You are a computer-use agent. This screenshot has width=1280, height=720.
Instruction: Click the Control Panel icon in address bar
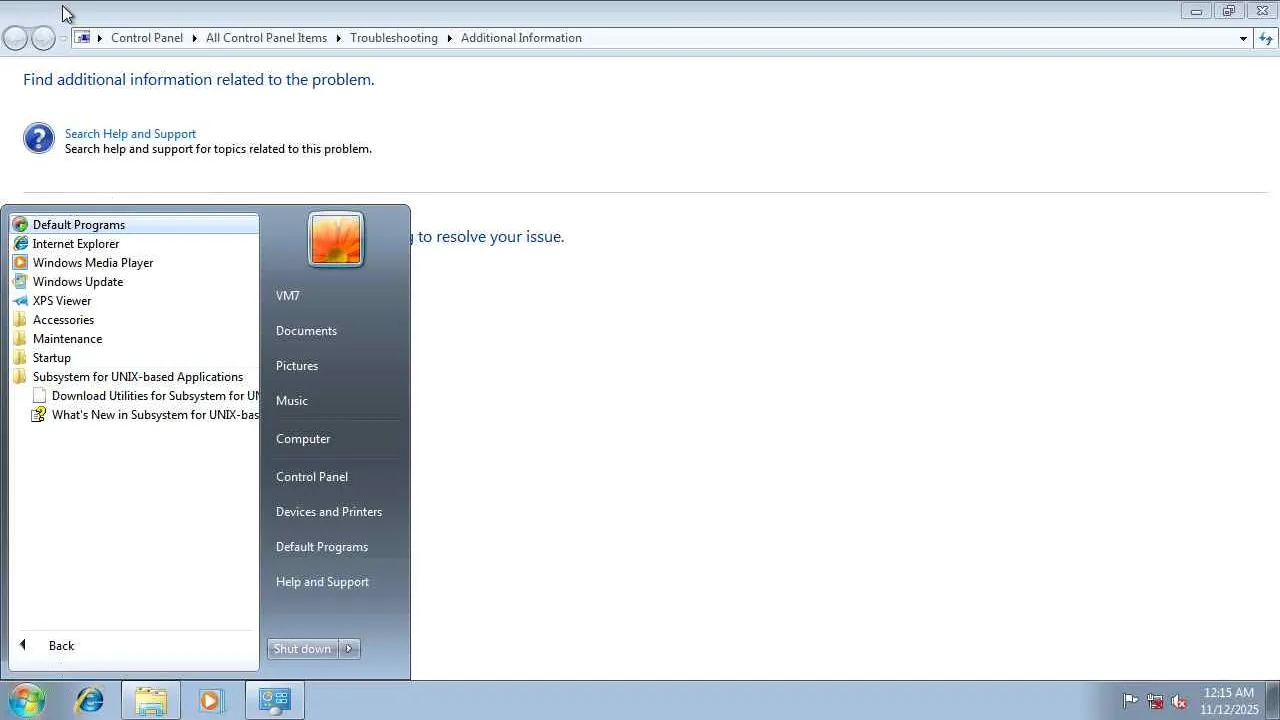83,38
